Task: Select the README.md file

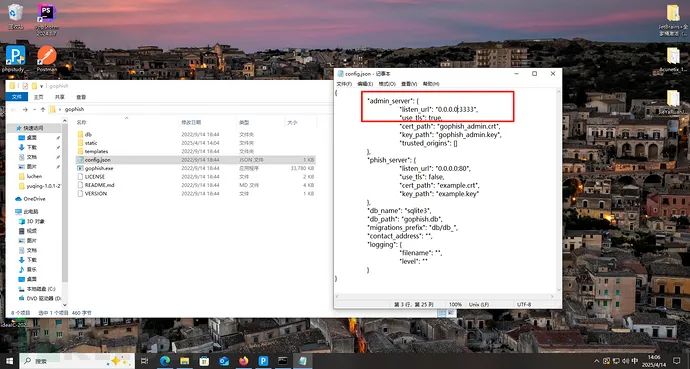Action: pos(195,185)
